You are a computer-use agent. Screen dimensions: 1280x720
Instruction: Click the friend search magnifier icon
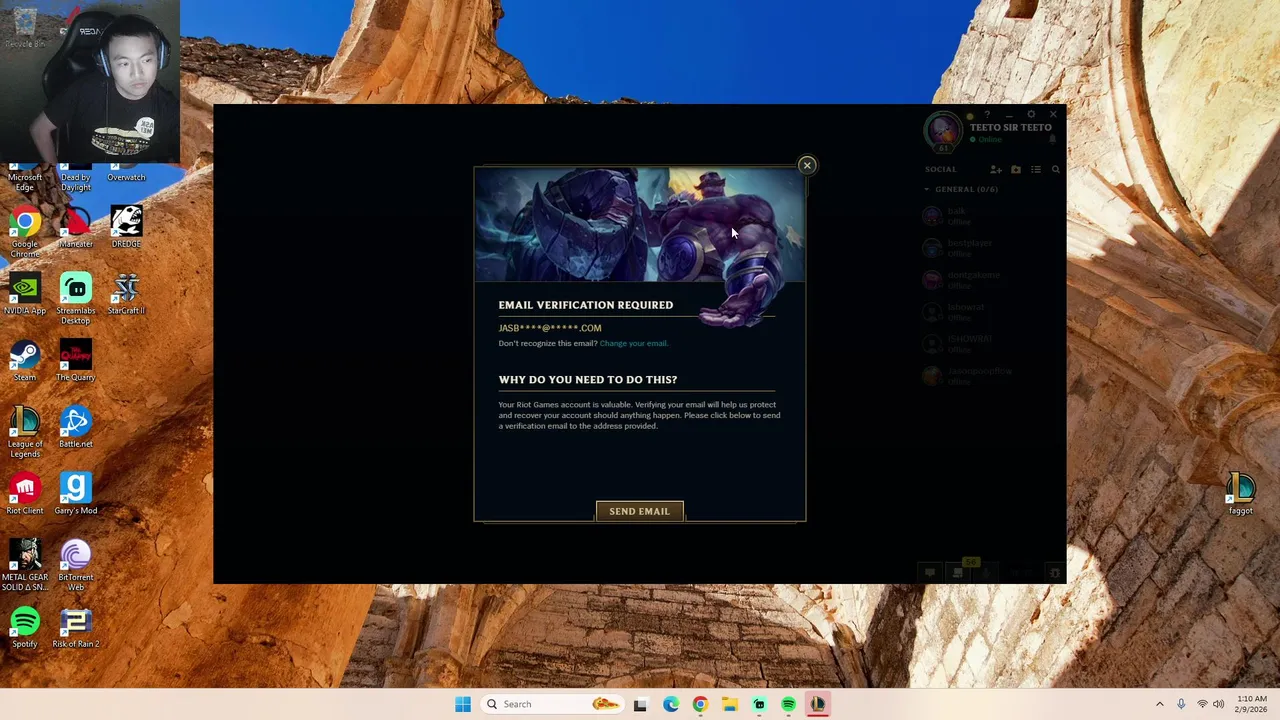coord(1055,170)
